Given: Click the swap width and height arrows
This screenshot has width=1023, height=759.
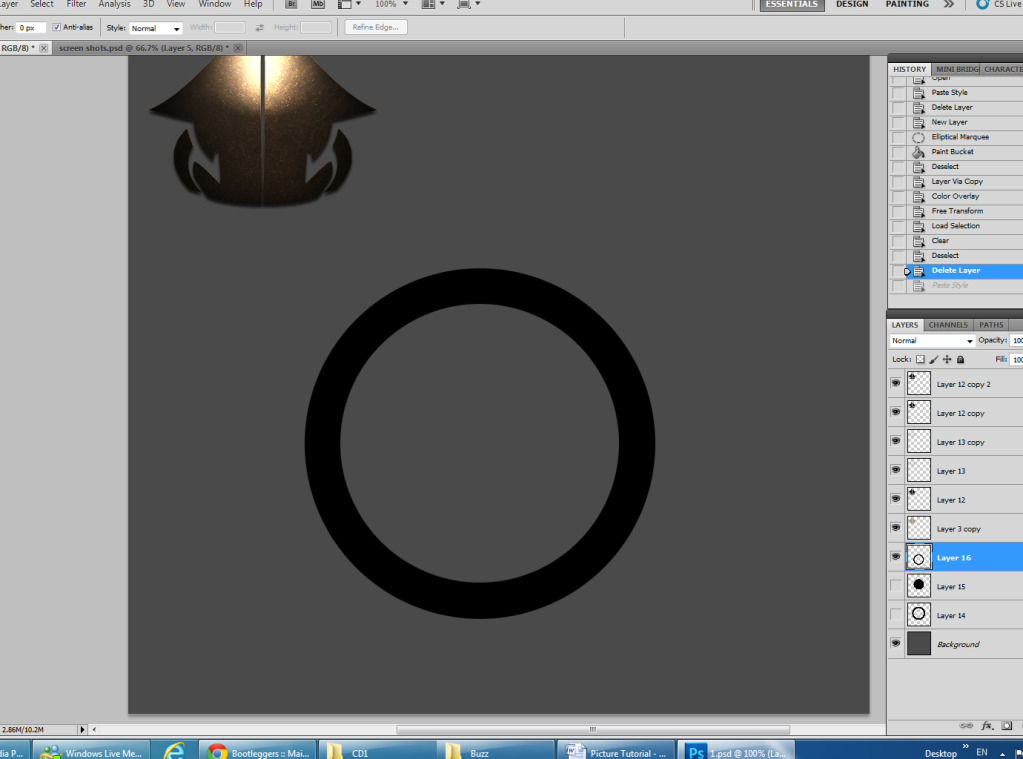Looking at the screenshot, I should 260,27.
